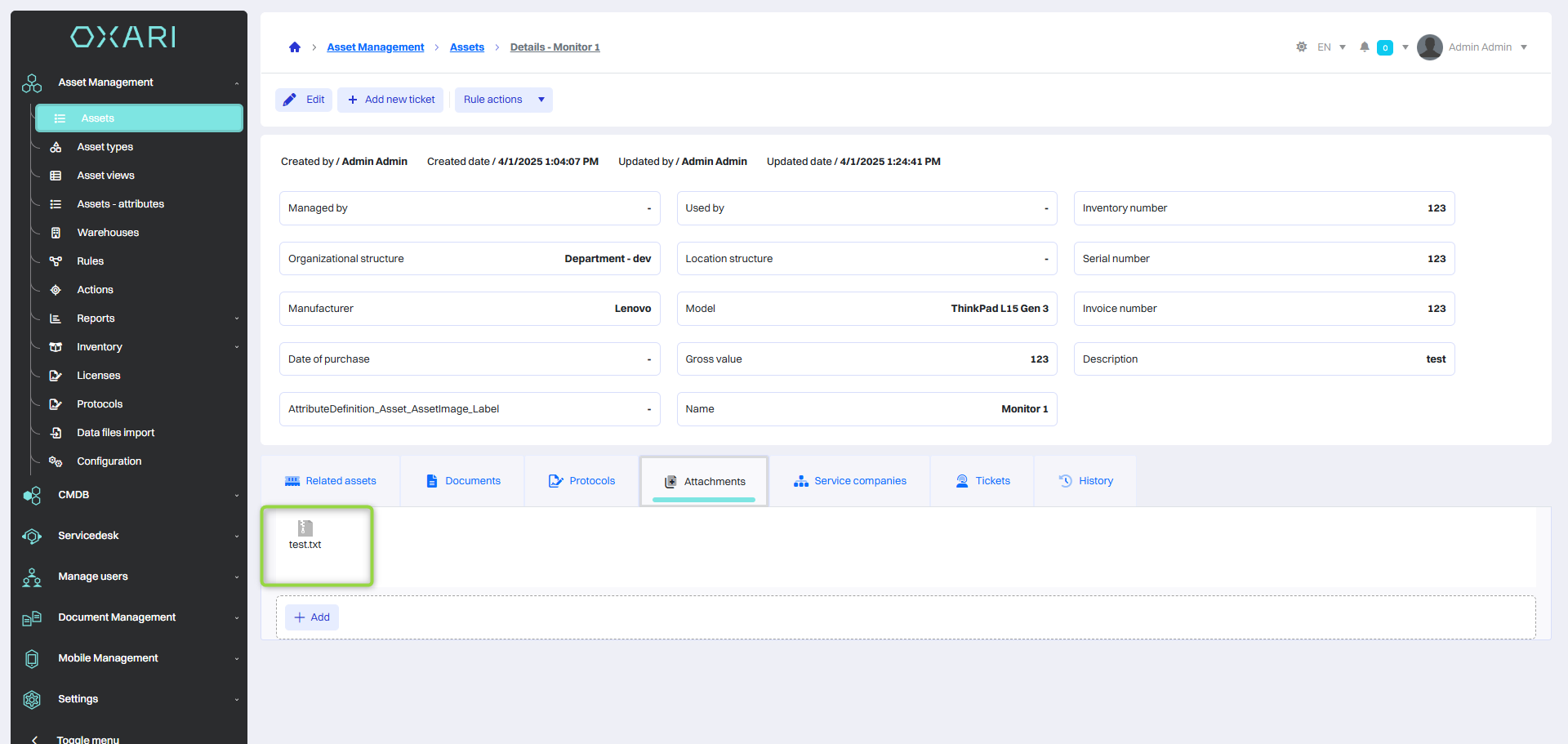1568x744 pixels.
Task: Open notifications bell icon
Action: 1364,47
